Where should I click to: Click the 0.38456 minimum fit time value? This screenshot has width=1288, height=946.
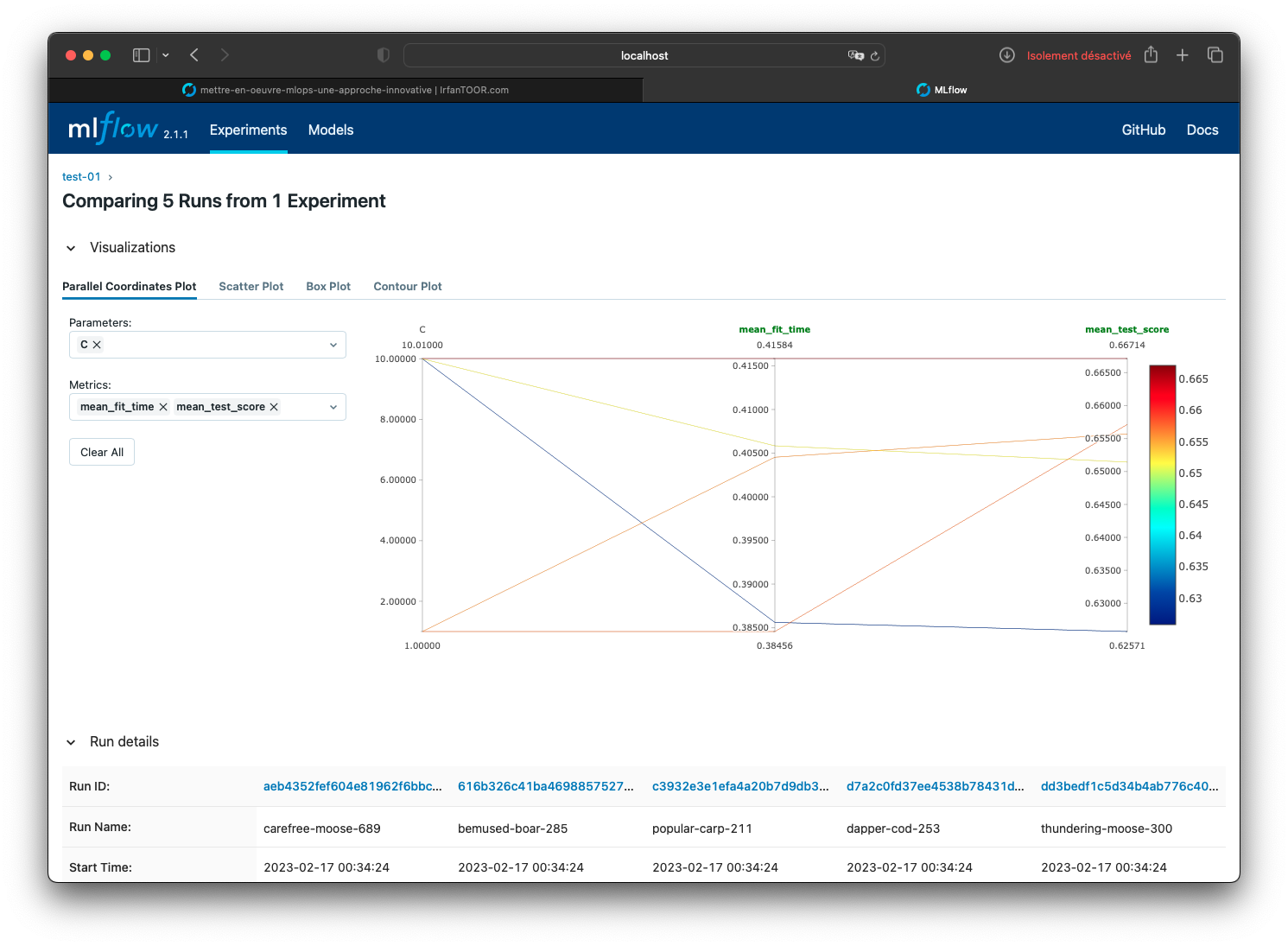point(775,645)
